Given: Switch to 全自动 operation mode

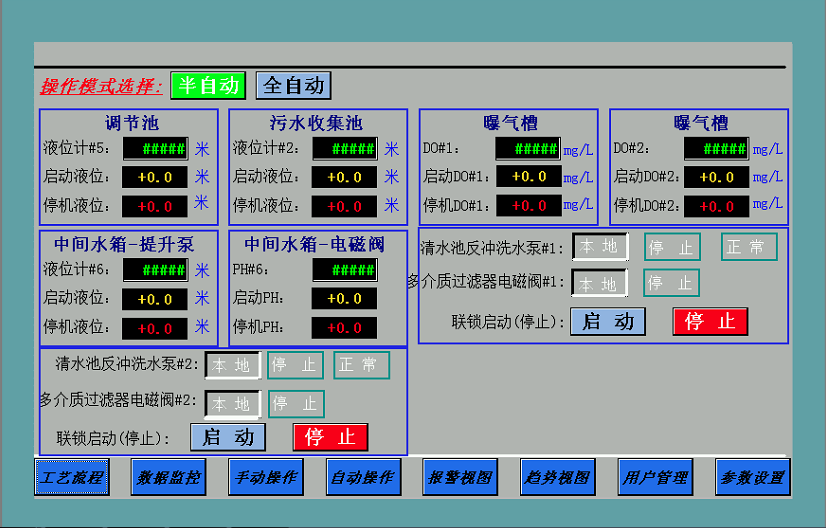Looking at the screenshot, I should pyautogui.click(x=293, y=85).
